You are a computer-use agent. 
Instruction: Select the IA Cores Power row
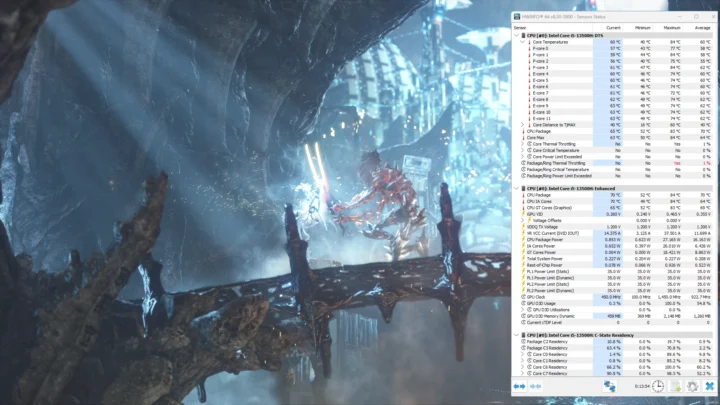[x=613, y=246]
